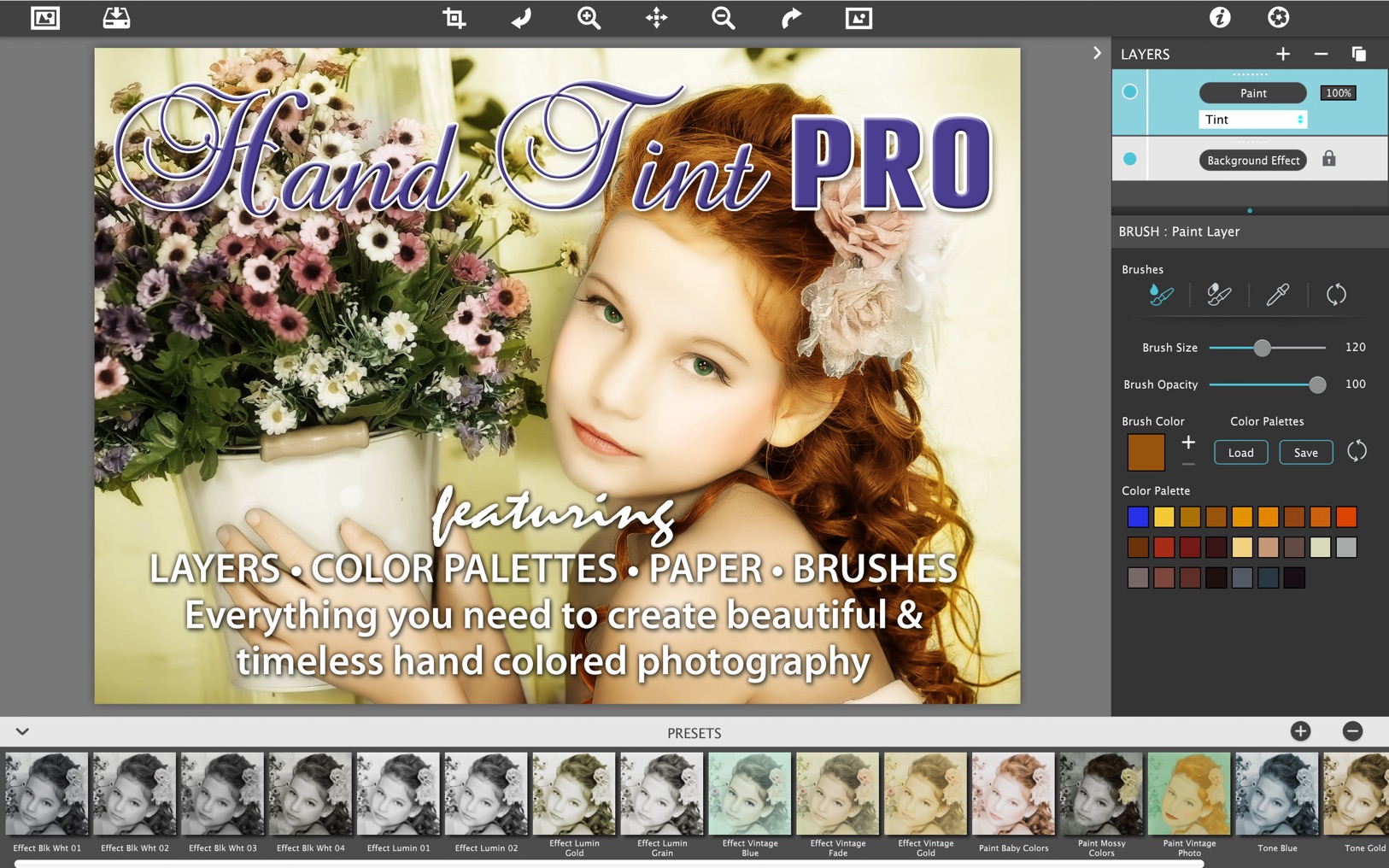Apply the Effect Vintage Blue preset
The image size is (1389, 868).
click(x=749, y=793)
